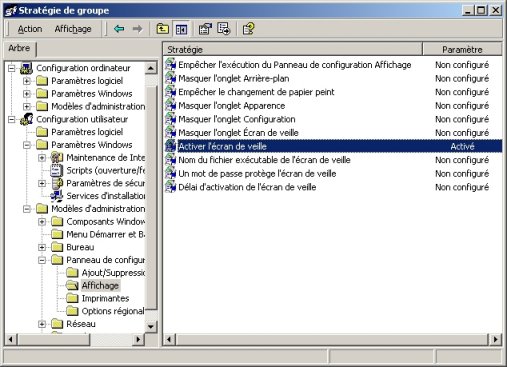
Task: Click policy icon beside Masquer l'onglet Configuration
Action: (171, 119)
